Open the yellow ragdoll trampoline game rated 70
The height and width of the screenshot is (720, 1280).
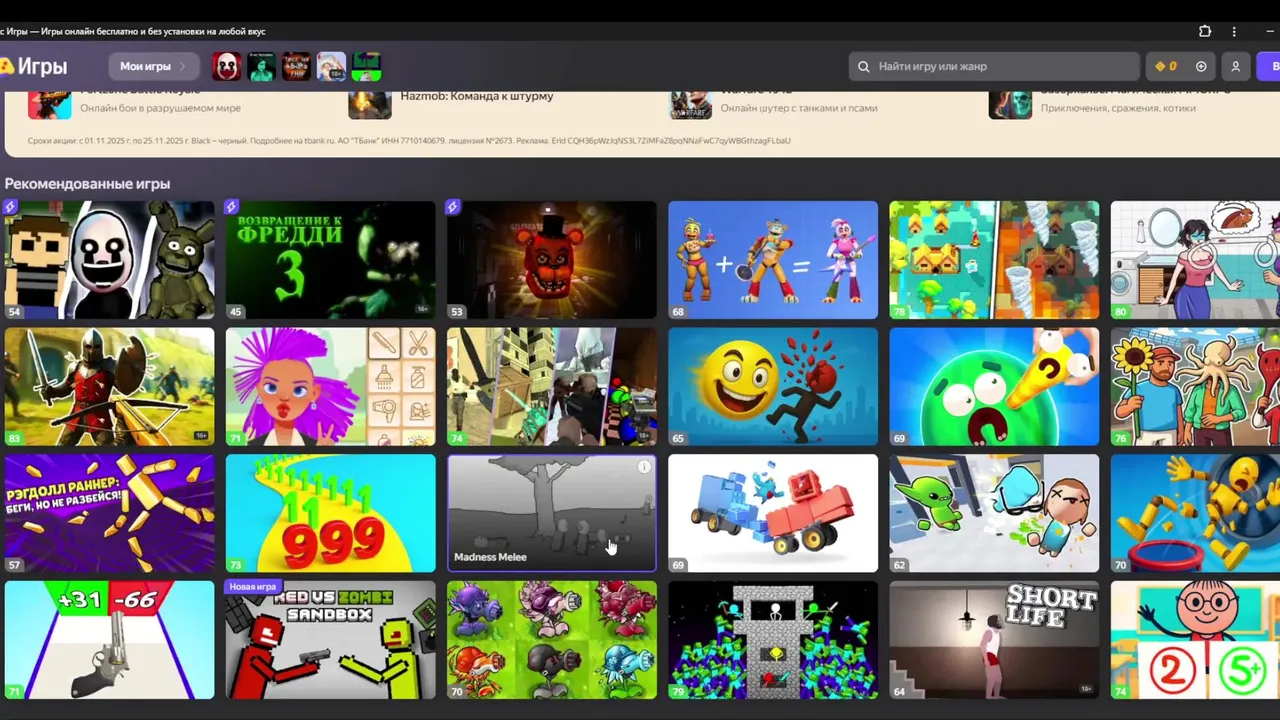pos(1195,513)
